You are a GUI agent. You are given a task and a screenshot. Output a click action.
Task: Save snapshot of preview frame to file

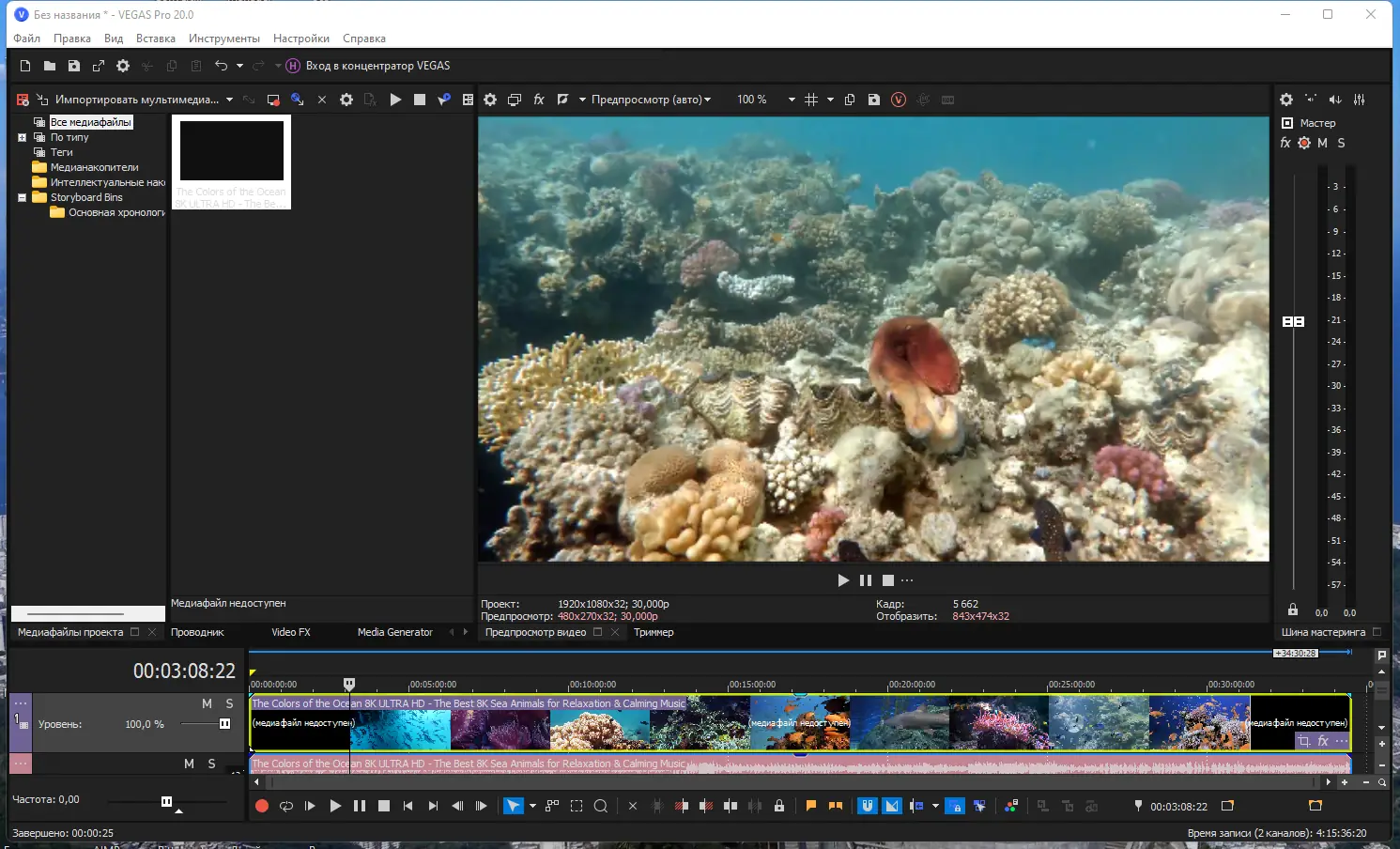pos(874,100)
